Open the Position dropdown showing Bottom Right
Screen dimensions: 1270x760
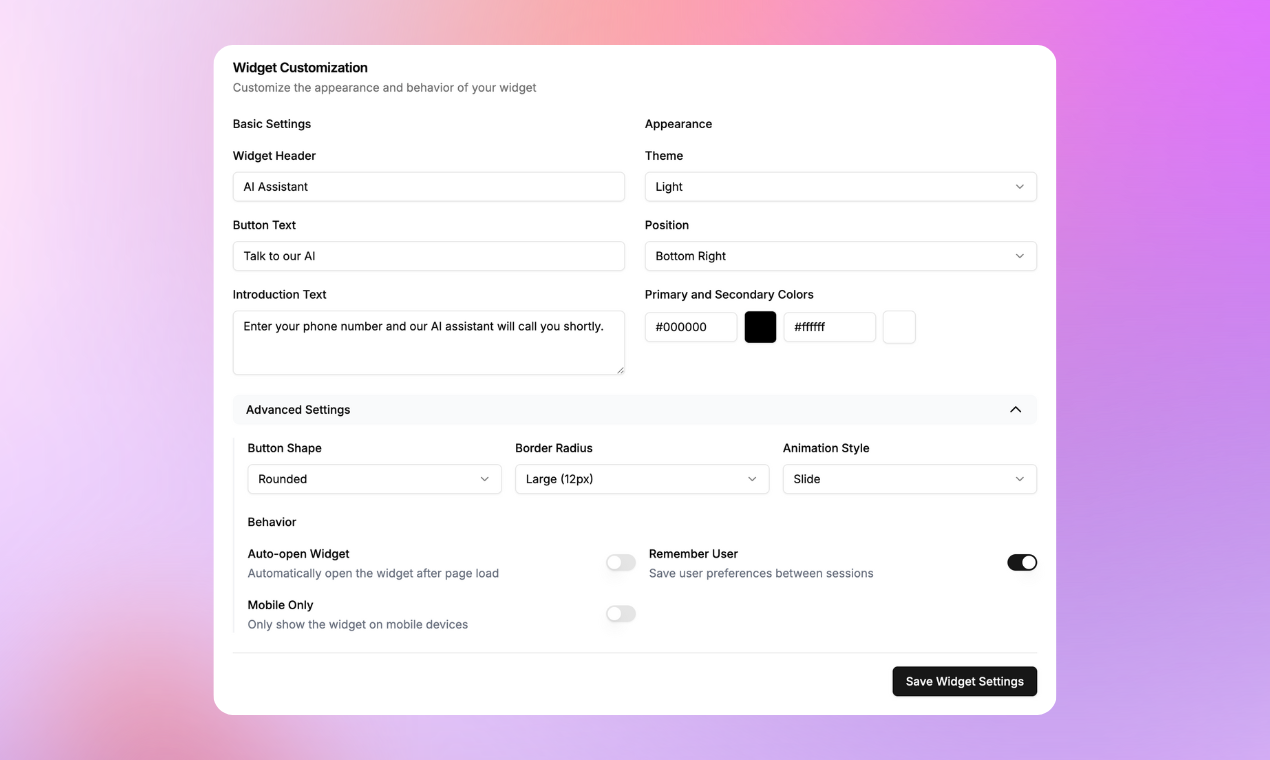[840, 256]
